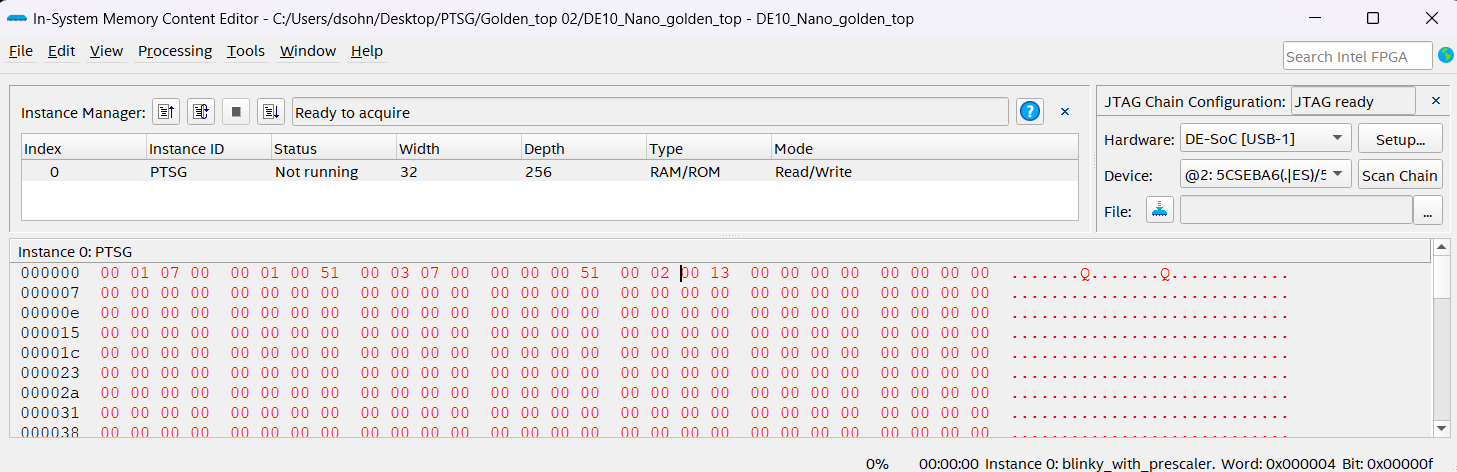Viewport: 1457px width, 472px height.
Task: Click the Instance ID column header
Action: [x=209, y=148]
